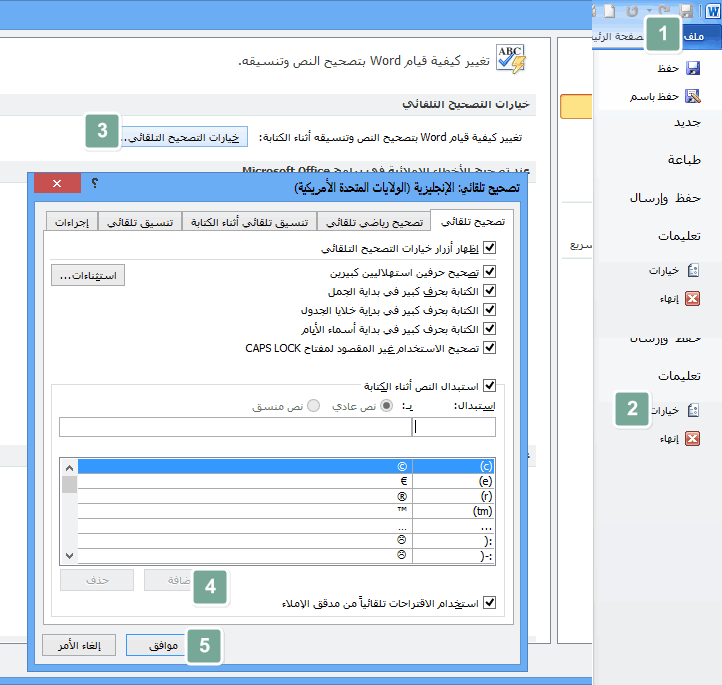Viewport: 722px width, 685px height.
Task: Select the (c) copyright replacement row
Action: [x=286, y=466]
